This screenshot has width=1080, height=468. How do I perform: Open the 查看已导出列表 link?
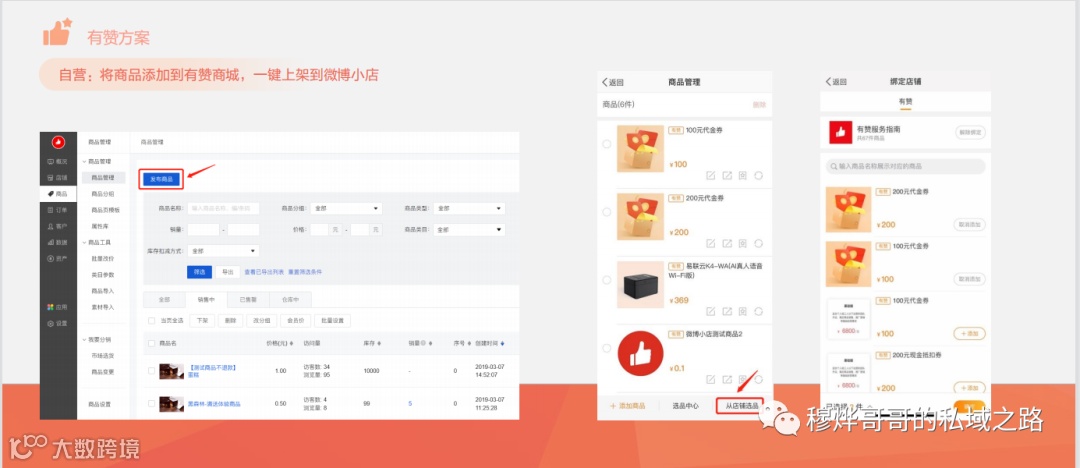[x=264, y=272]
